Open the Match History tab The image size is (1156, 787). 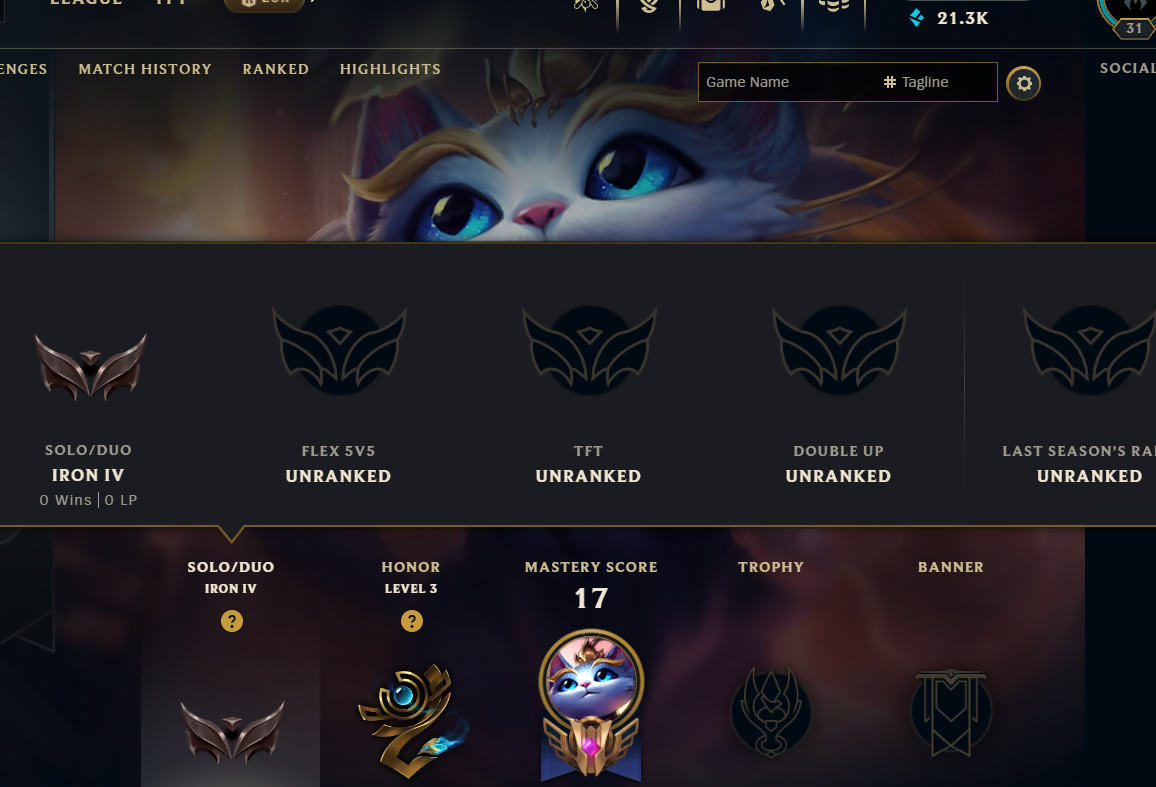click(145, 69)
